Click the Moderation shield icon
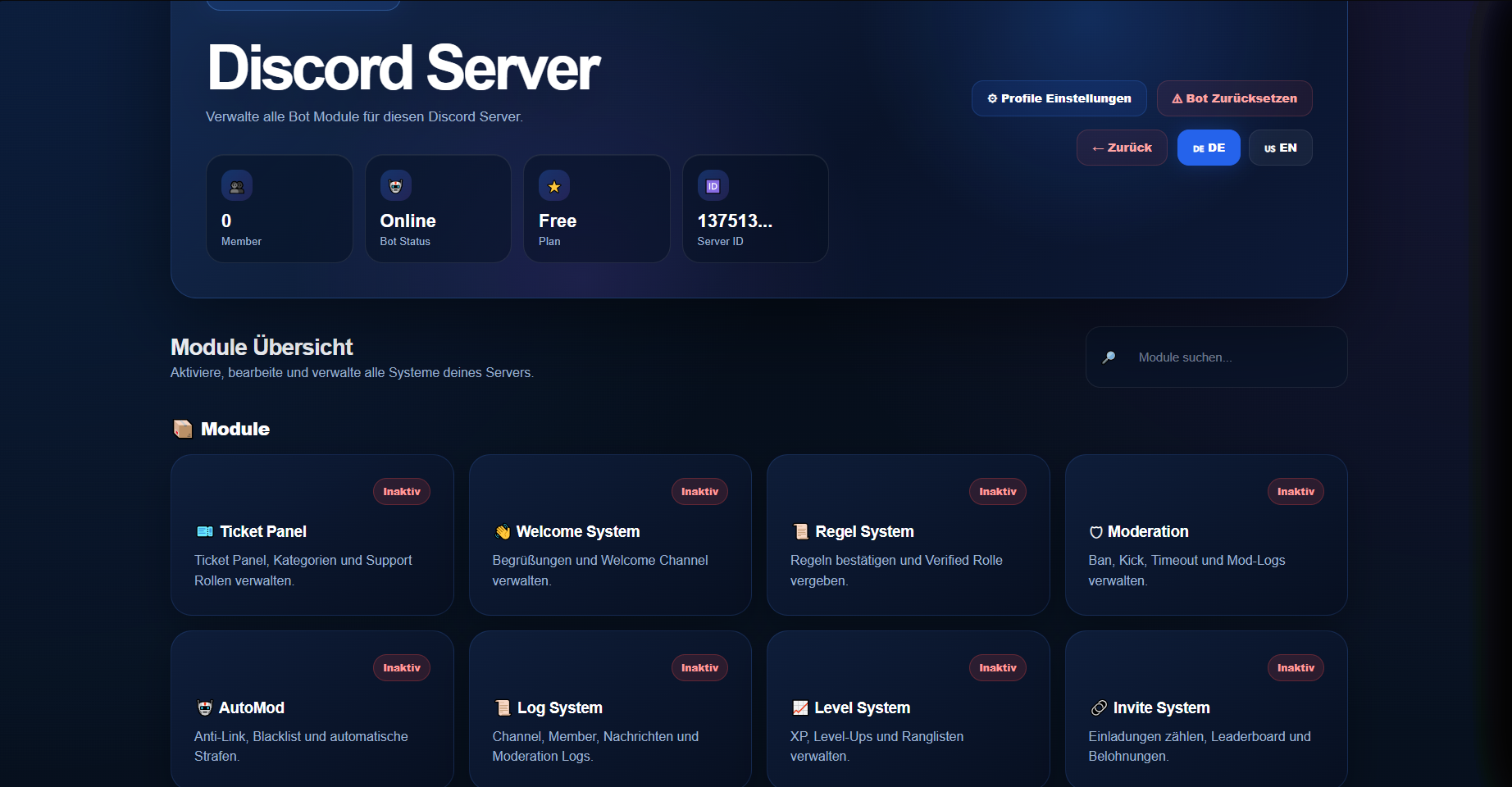 point(1096,532)
